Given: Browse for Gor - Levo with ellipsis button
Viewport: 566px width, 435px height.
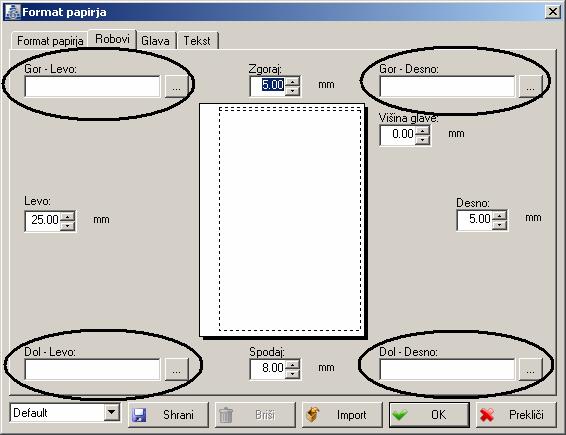Looking at the screenshot, I should [176, 86].
